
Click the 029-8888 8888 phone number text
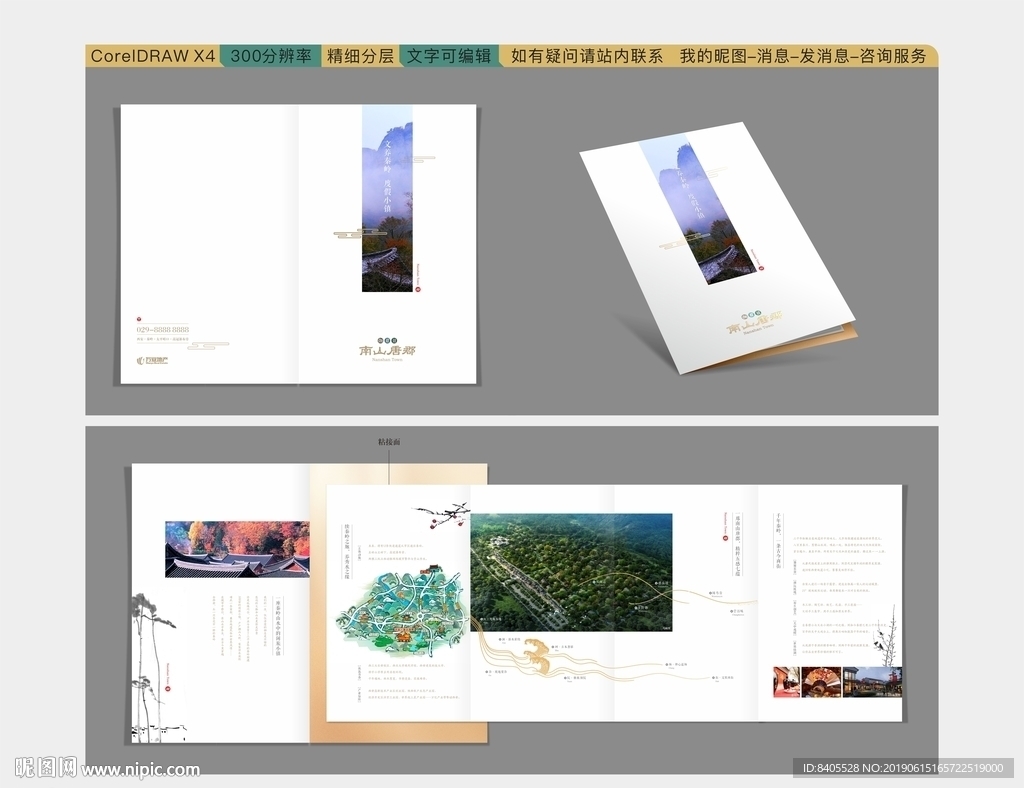tap(163, 329)
